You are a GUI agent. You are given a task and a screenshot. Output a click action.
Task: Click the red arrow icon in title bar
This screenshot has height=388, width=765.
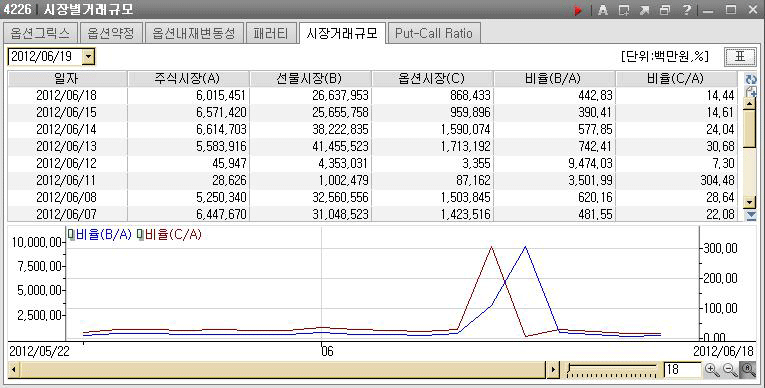pos(578,10)
